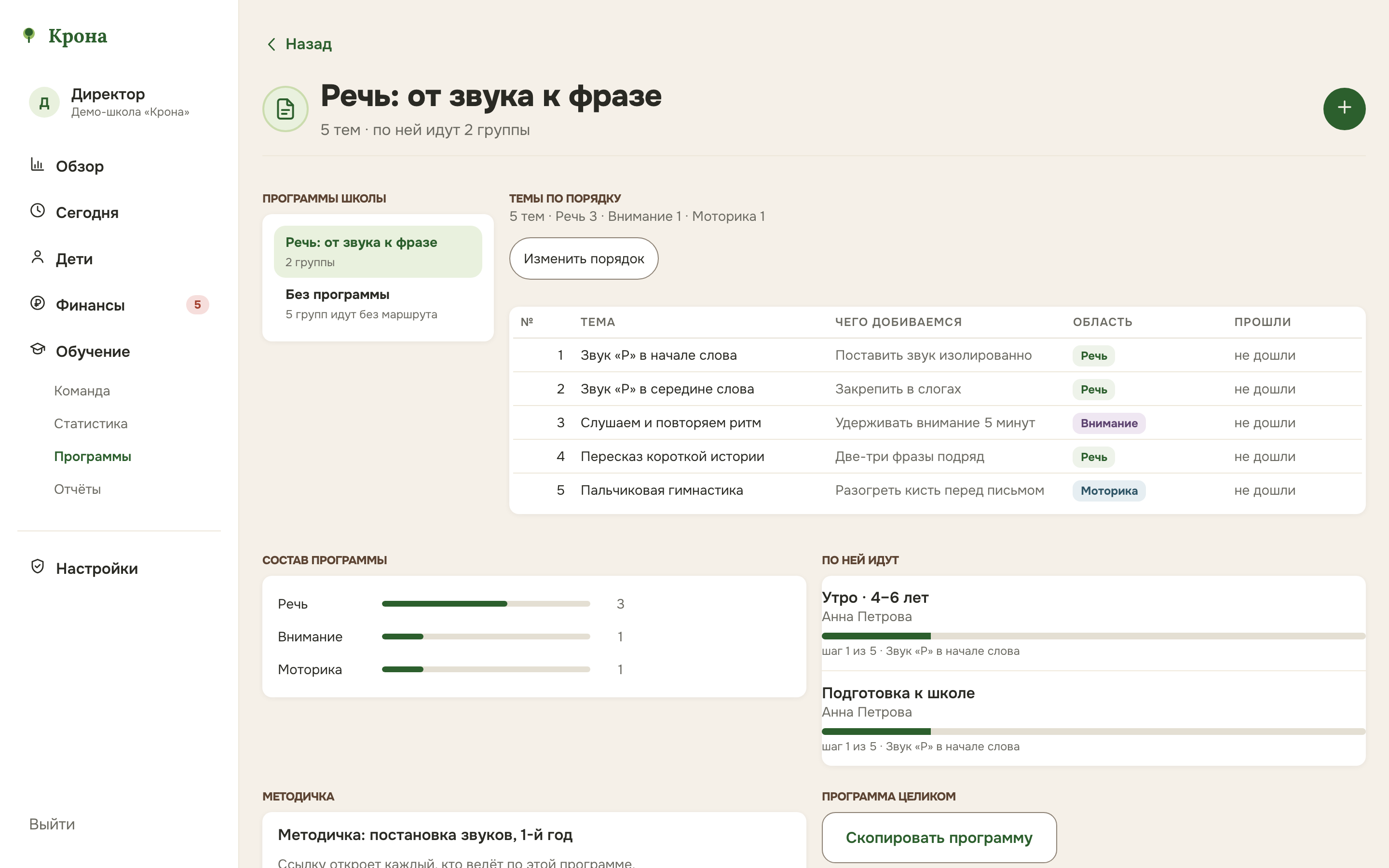Click goal Разогреть кисть перед письмом
The width and height of the screenshot is (1389, 868).
click(x=940, y=490)
